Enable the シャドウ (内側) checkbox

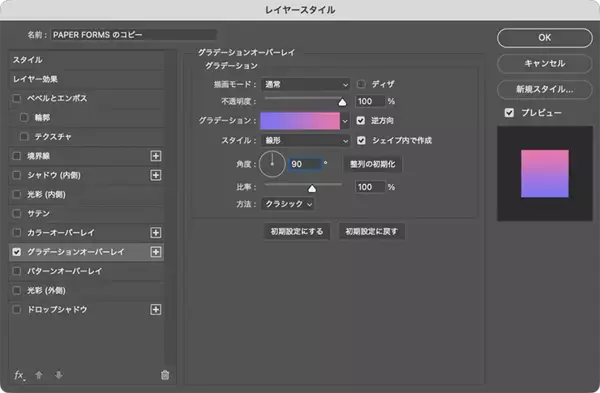tap(17, 175)
